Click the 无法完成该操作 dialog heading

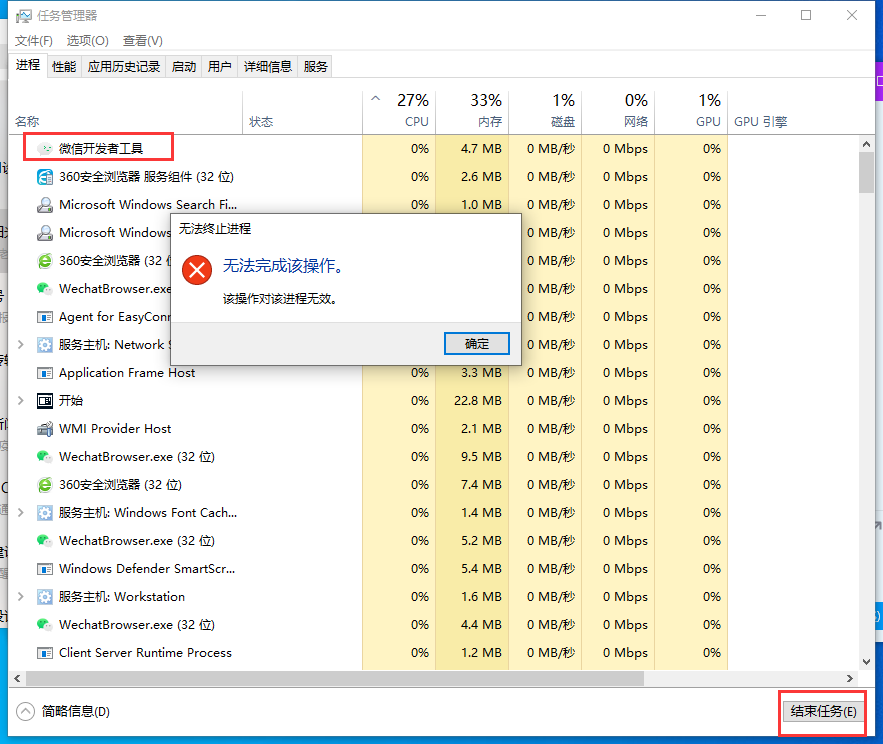[283, 266]
